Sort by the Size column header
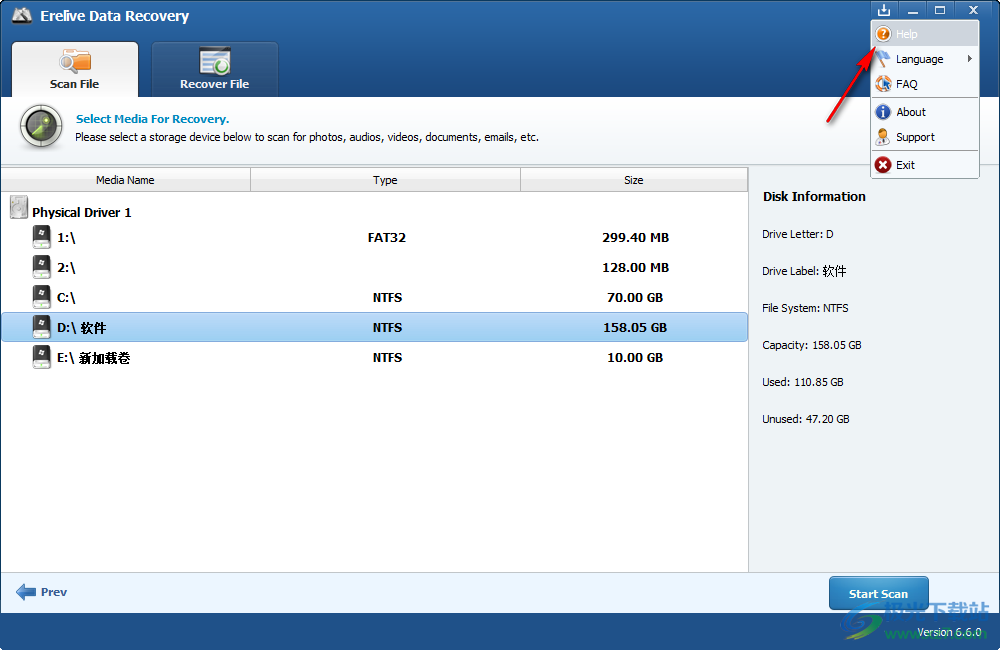 click(634, 180)
